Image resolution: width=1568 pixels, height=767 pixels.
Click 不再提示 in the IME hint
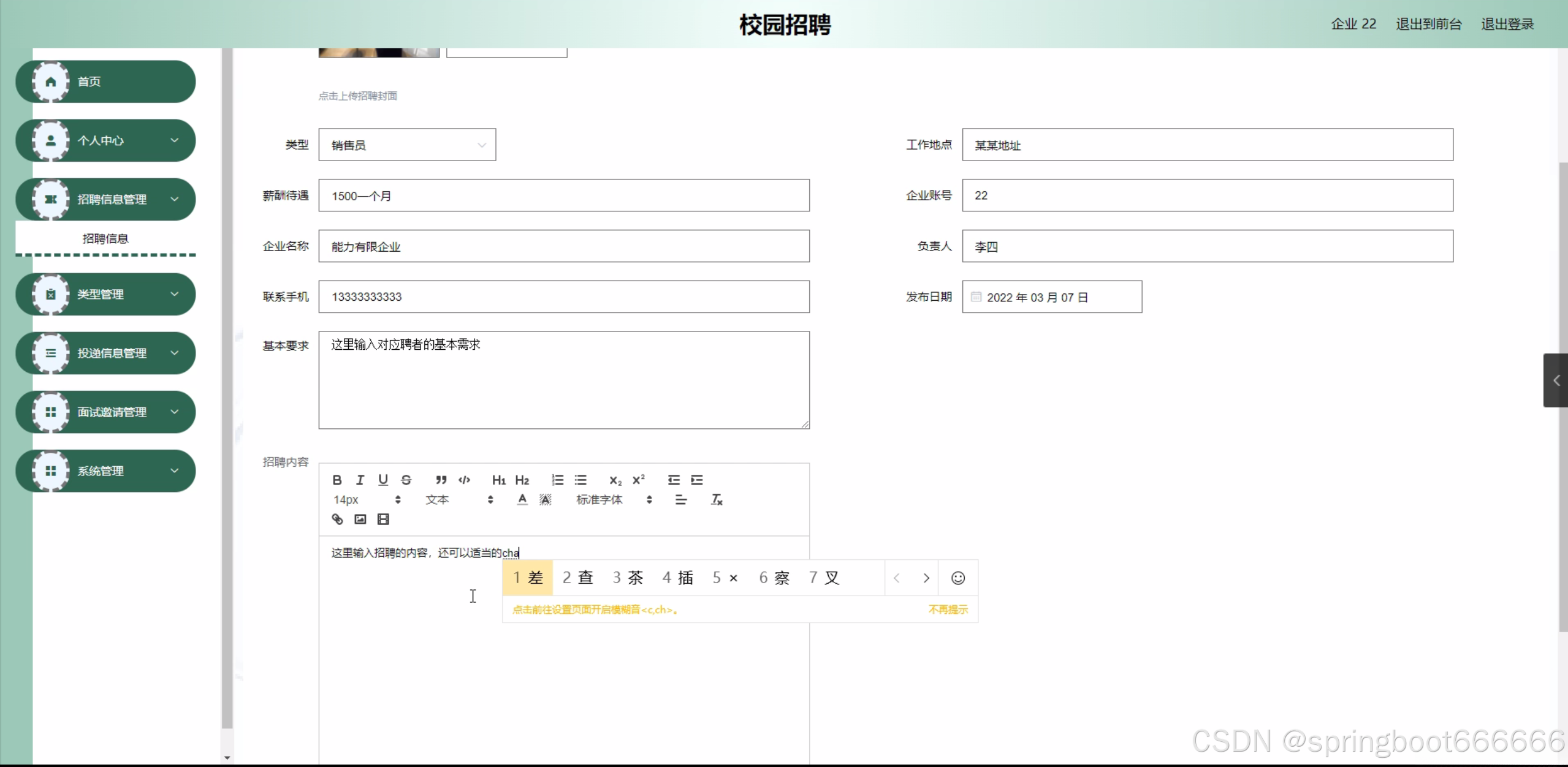(948, 610)
